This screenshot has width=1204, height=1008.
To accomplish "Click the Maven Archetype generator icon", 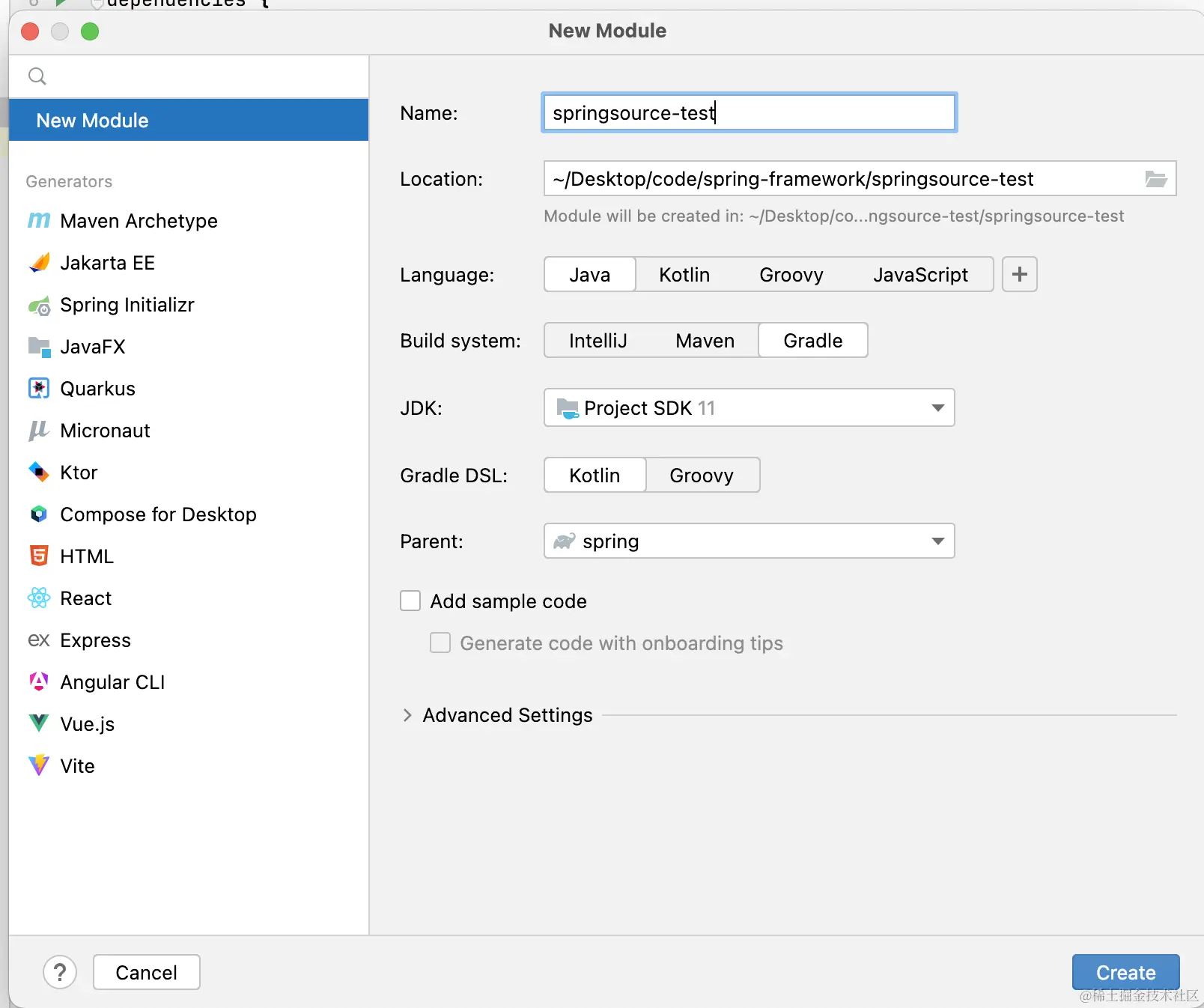I will 39,221.
